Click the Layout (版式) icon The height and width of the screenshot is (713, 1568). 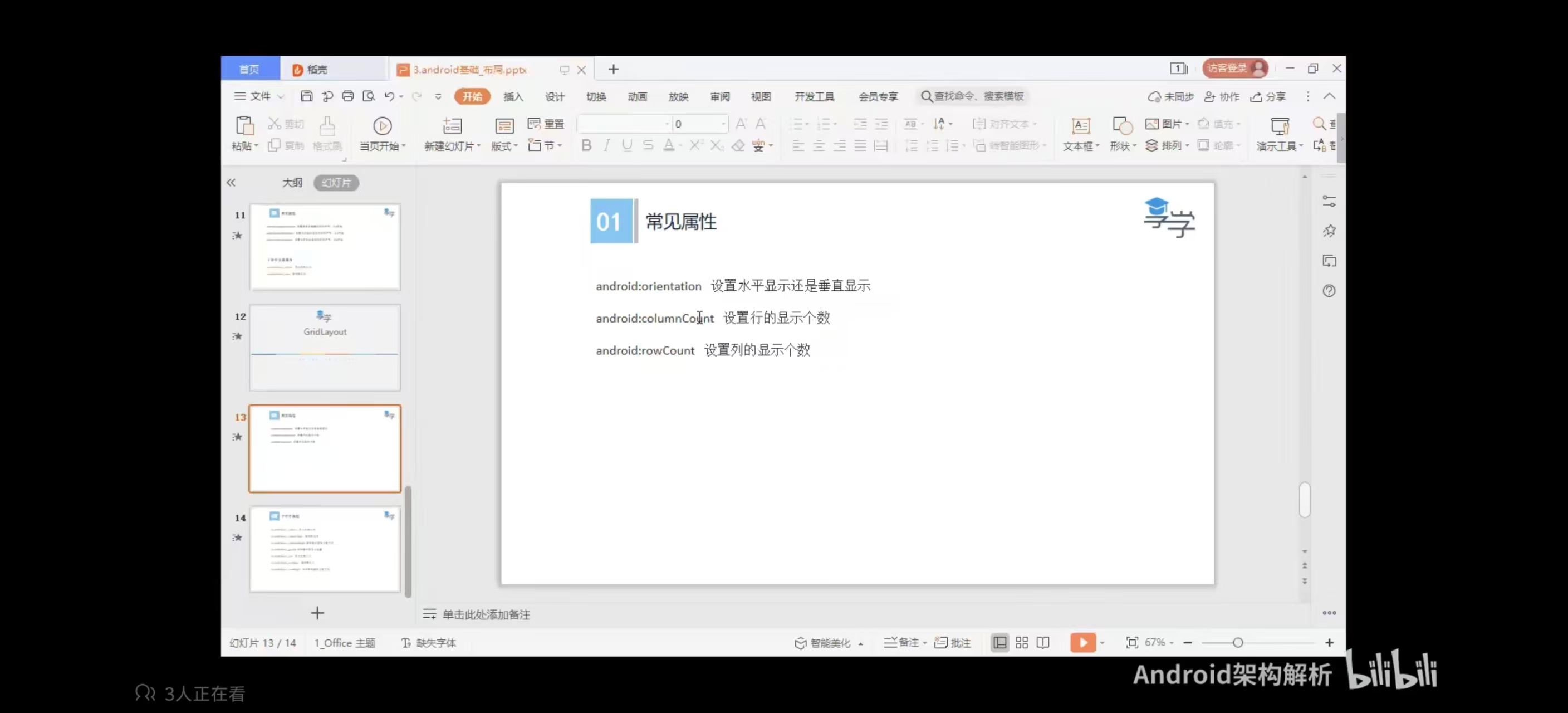504,126
